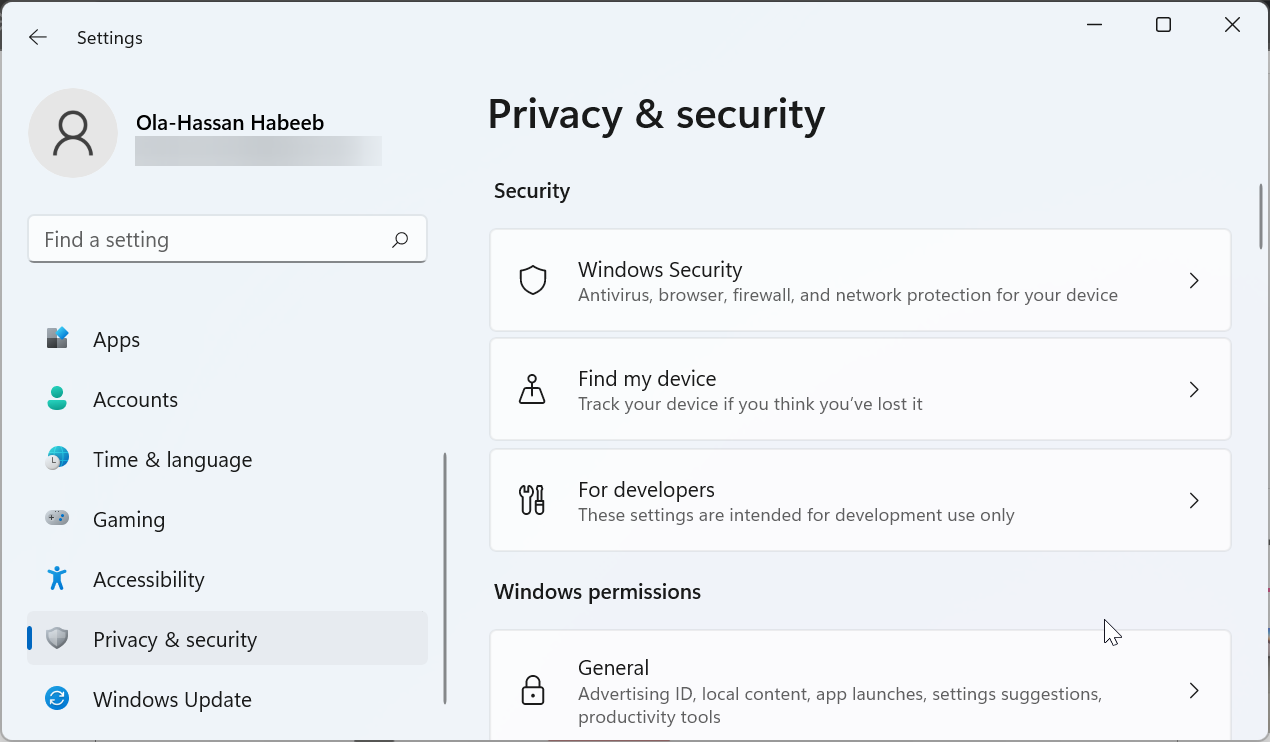This screenshot has width=1270, height=742.
Task: Open Find my device settings
Action: click(x=860, y=389)
